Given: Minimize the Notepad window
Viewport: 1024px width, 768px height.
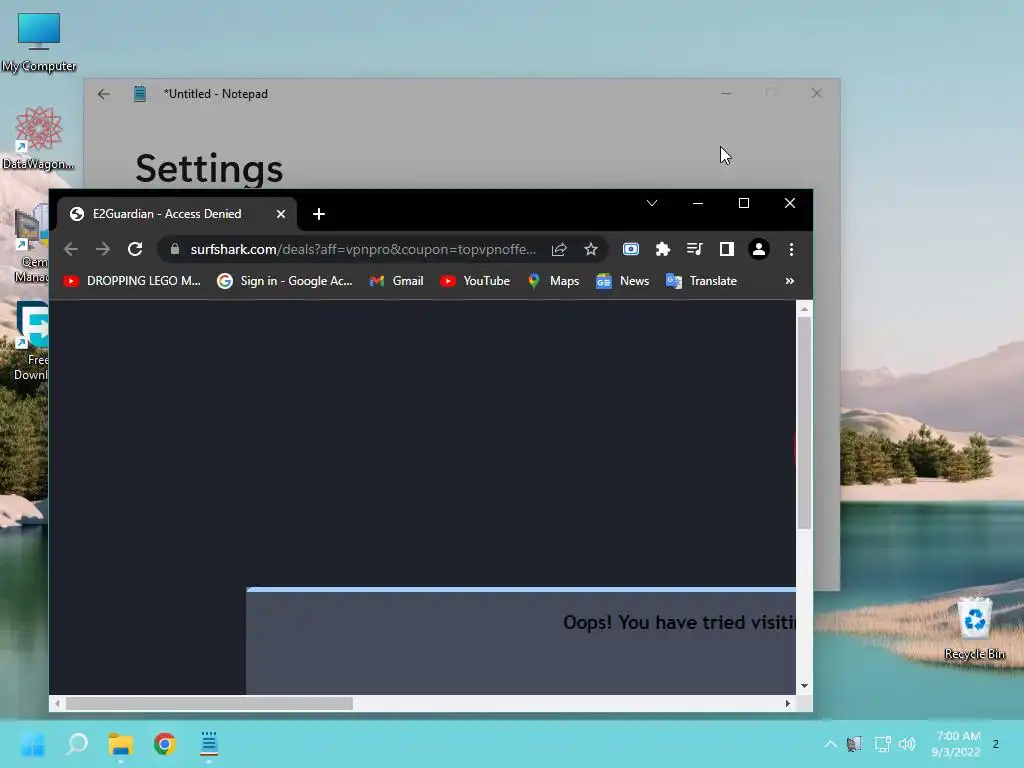Looking at the screenshot, I should point(726,93).
